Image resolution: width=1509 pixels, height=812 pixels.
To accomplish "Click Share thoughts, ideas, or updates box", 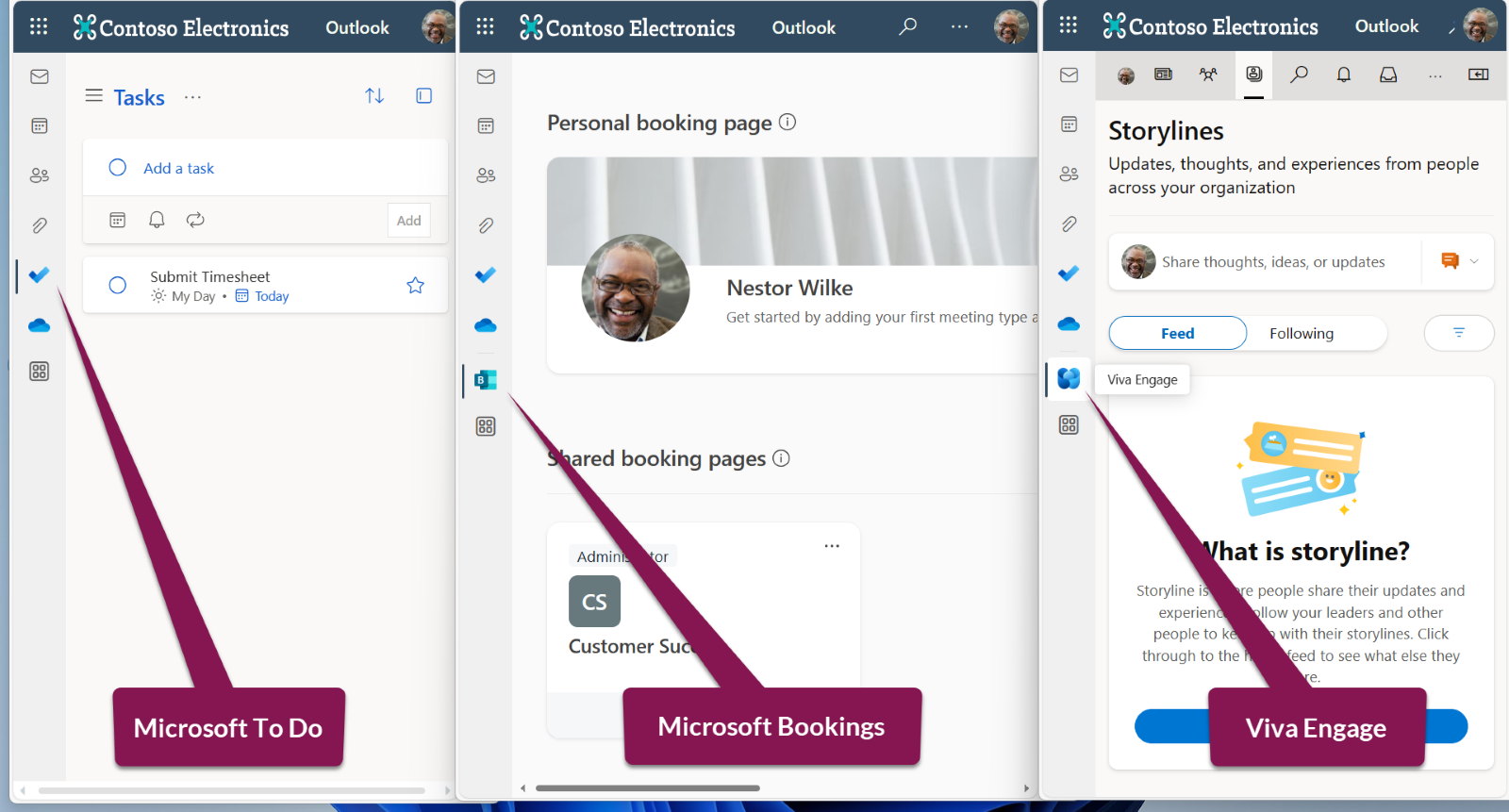I will coord(1273,262).
